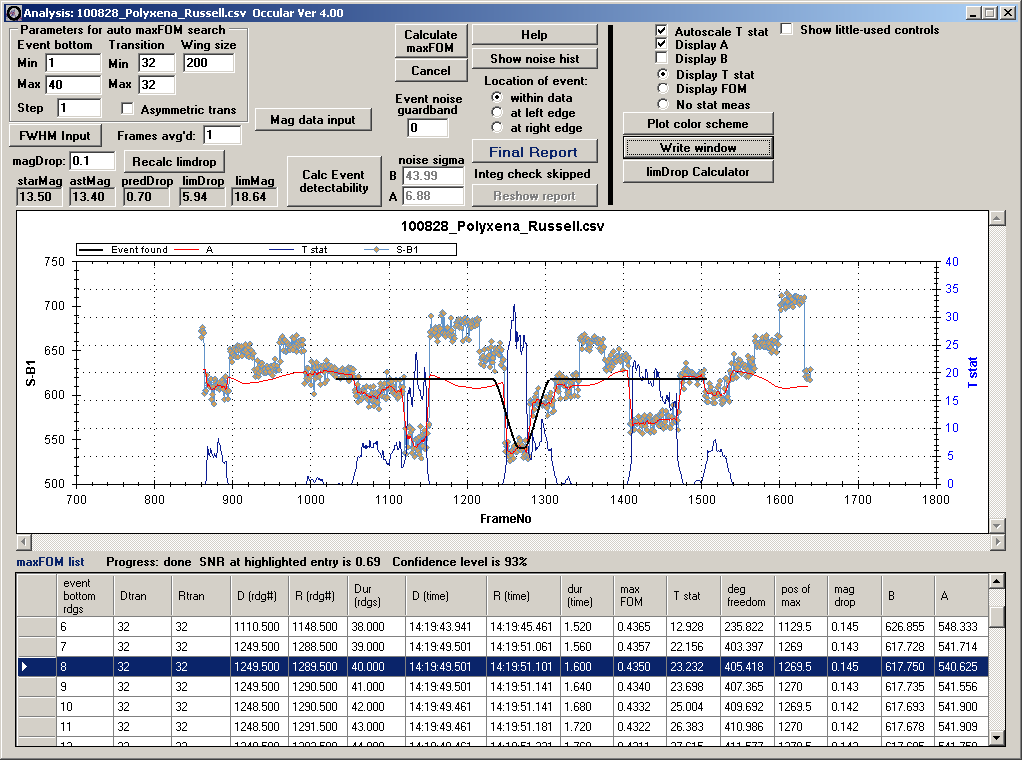The width and height of the screenshot is (1022, 760).
Task: Click Calc Event detectability button
Action: 334,181
